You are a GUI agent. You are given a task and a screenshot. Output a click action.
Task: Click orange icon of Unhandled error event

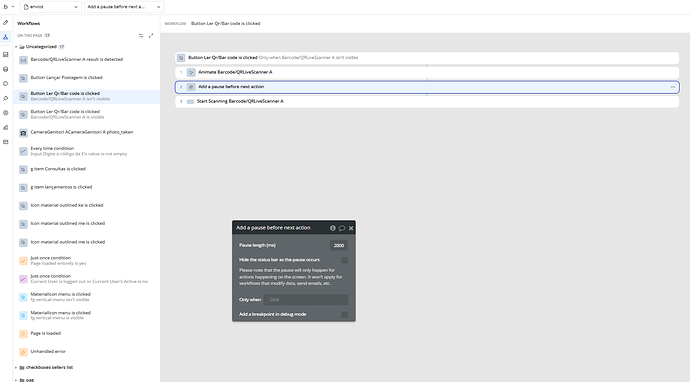23,352
